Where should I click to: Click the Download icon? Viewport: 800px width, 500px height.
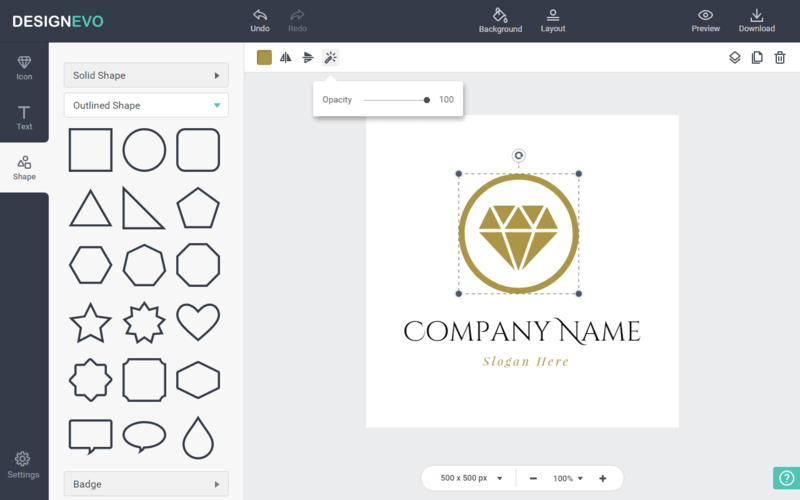pyautogui.click(x=756, y=15)
